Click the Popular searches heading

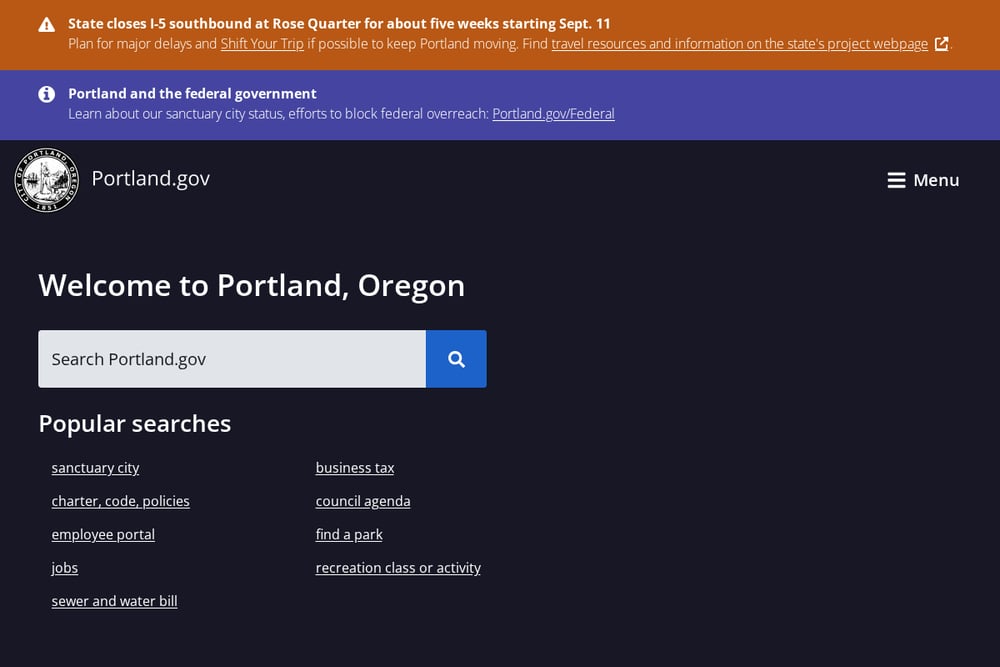click(135, 423)
